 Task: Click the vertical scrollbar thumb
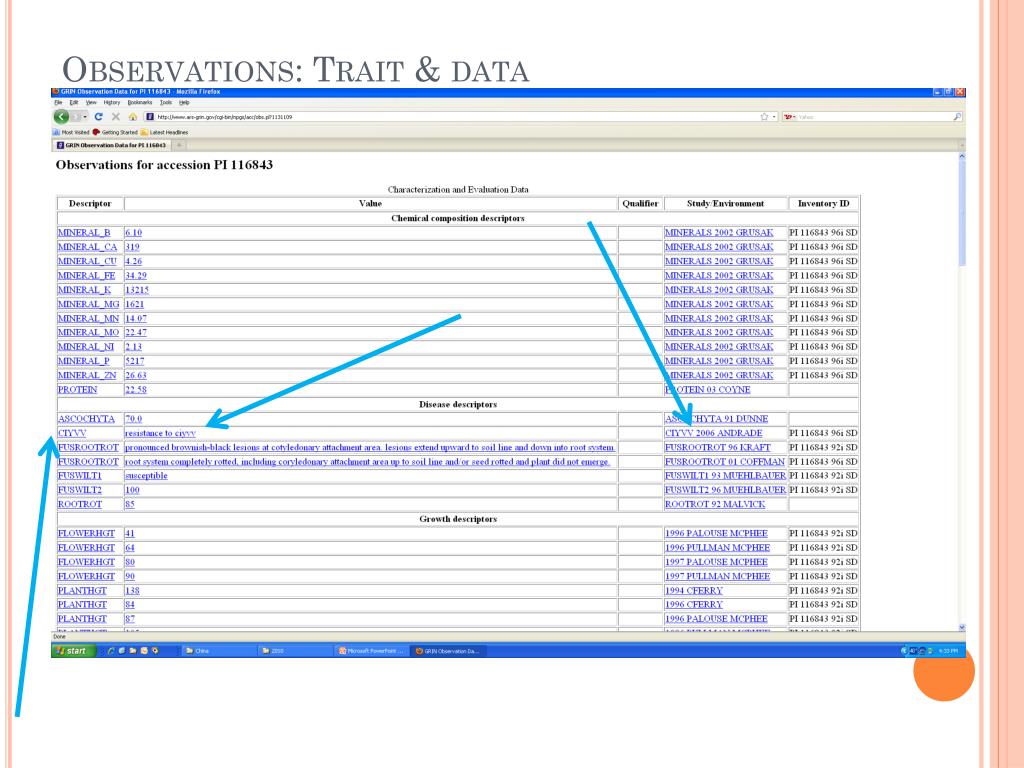click(x=961, y=212)
